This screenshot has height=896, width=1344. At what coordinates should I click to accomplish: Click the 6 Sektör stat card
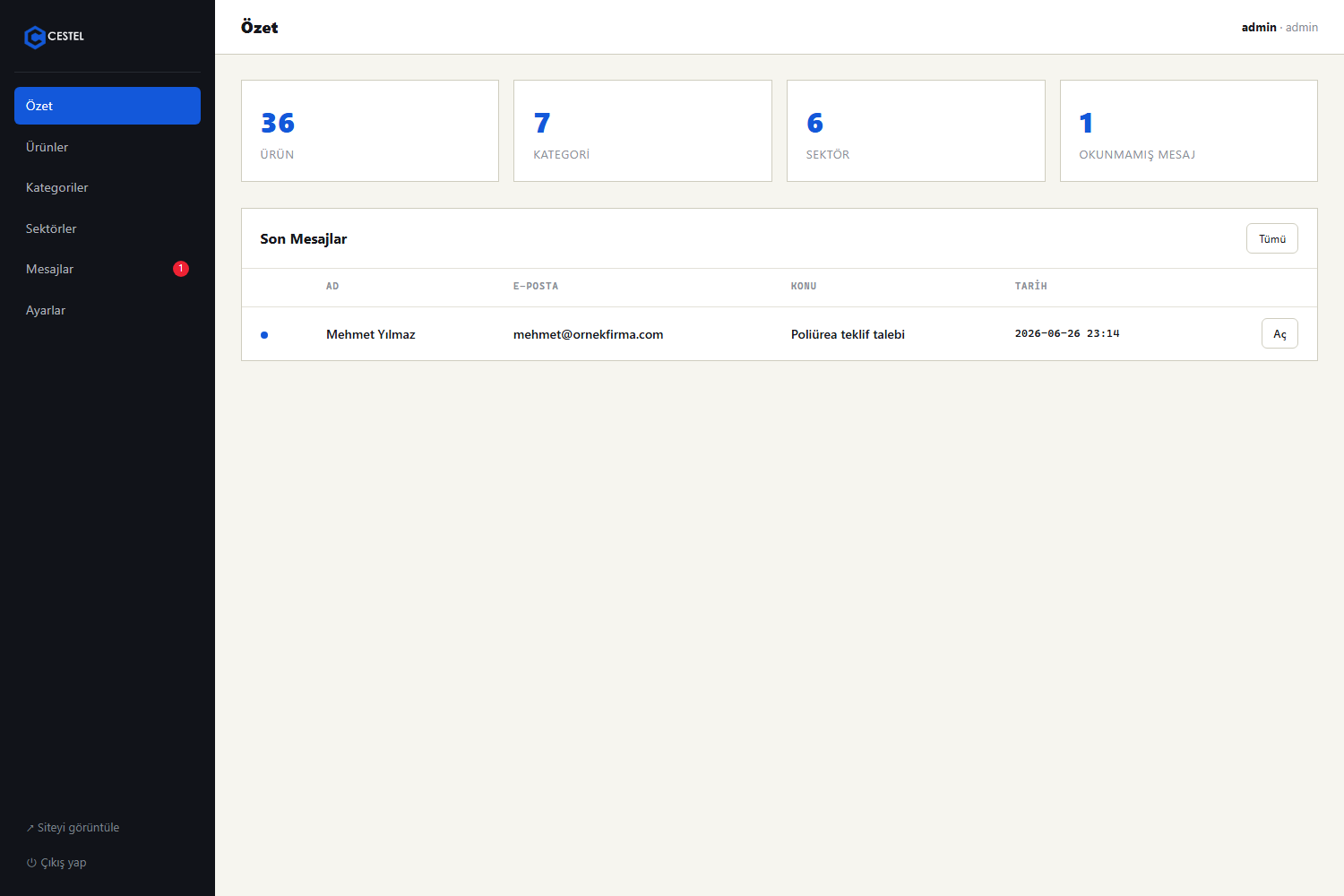click(916, 131)
